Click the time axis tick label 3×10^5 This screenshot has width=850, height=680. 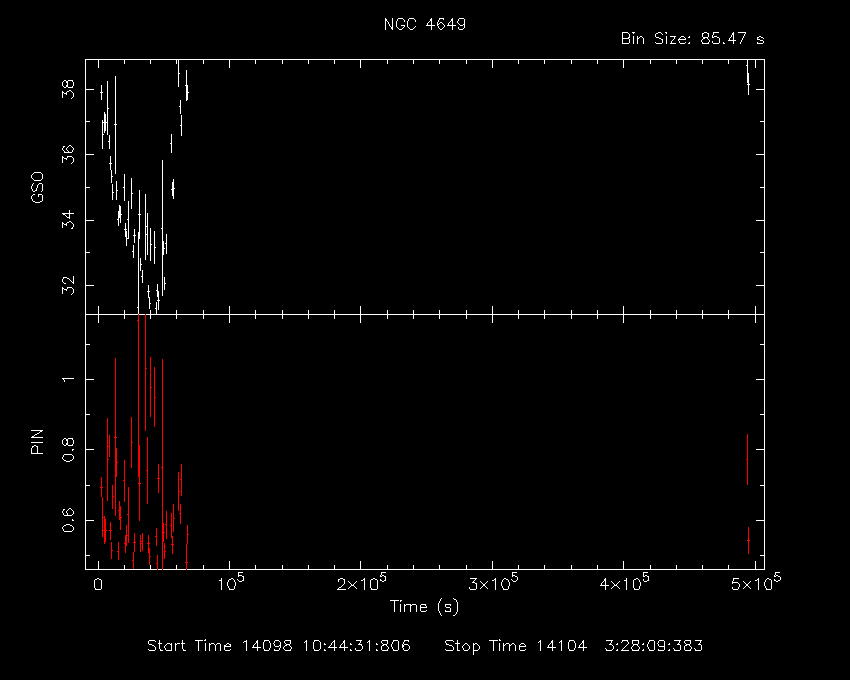(493, 583)
